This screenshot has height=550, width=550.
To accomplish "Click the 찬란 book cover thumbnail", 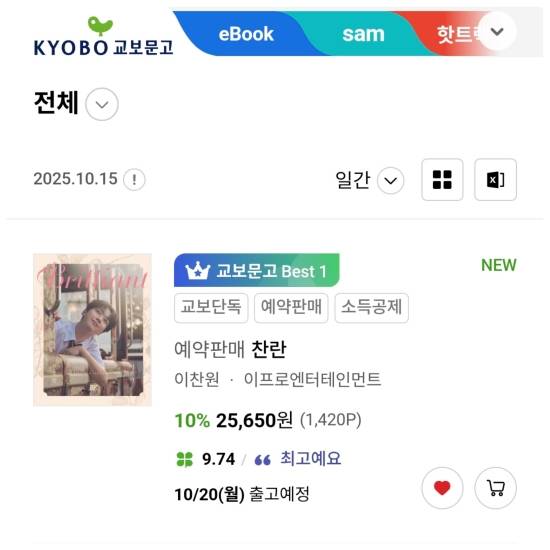I will 92,330.
